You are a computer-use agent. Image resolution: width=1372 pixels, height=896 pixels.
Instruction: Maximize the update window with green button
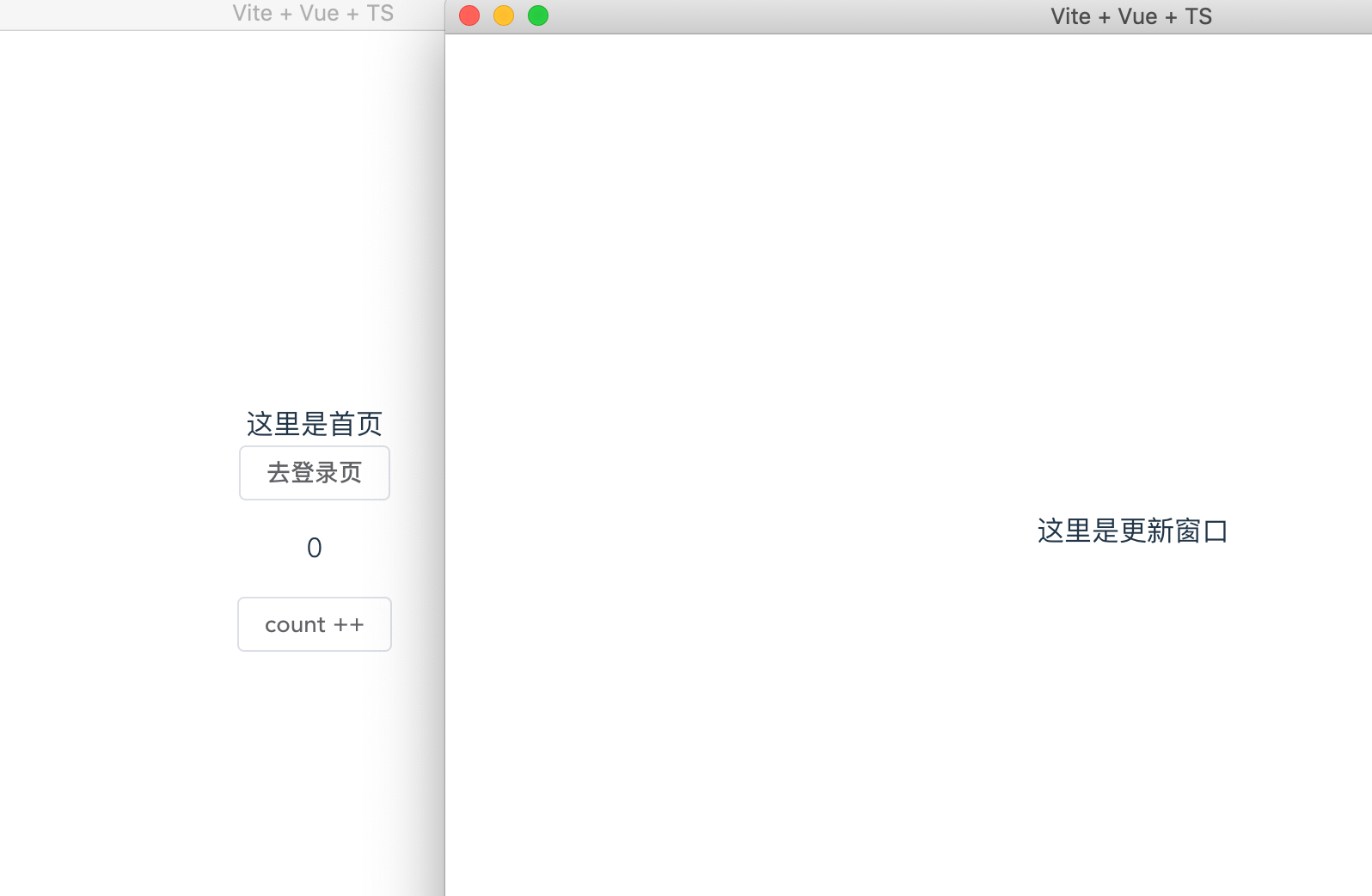tap(538, 15)
